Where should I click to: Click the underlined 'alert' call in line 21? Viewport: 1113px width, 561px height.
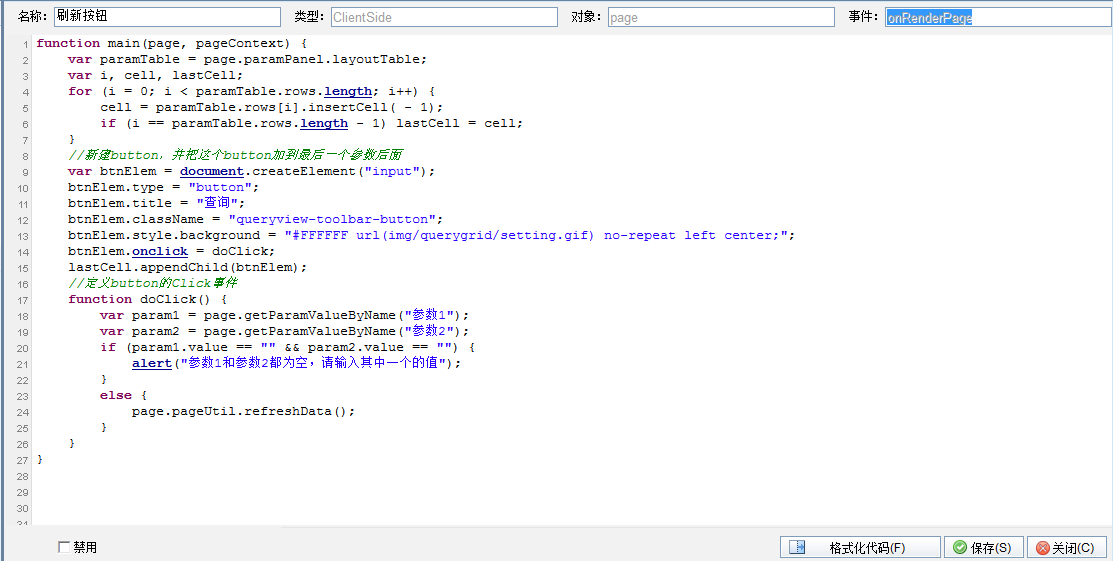pyautogui.click(x=152, y=363)
